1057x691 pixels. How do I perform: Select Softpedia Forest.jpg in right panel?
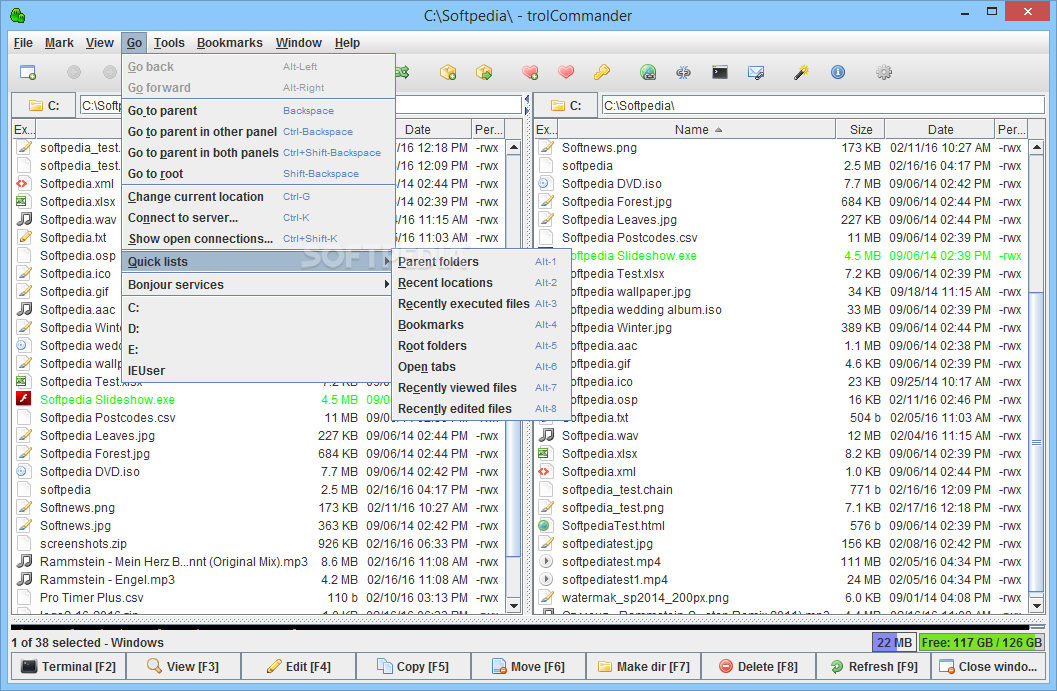pyautogui.click(x=782, y=202)
